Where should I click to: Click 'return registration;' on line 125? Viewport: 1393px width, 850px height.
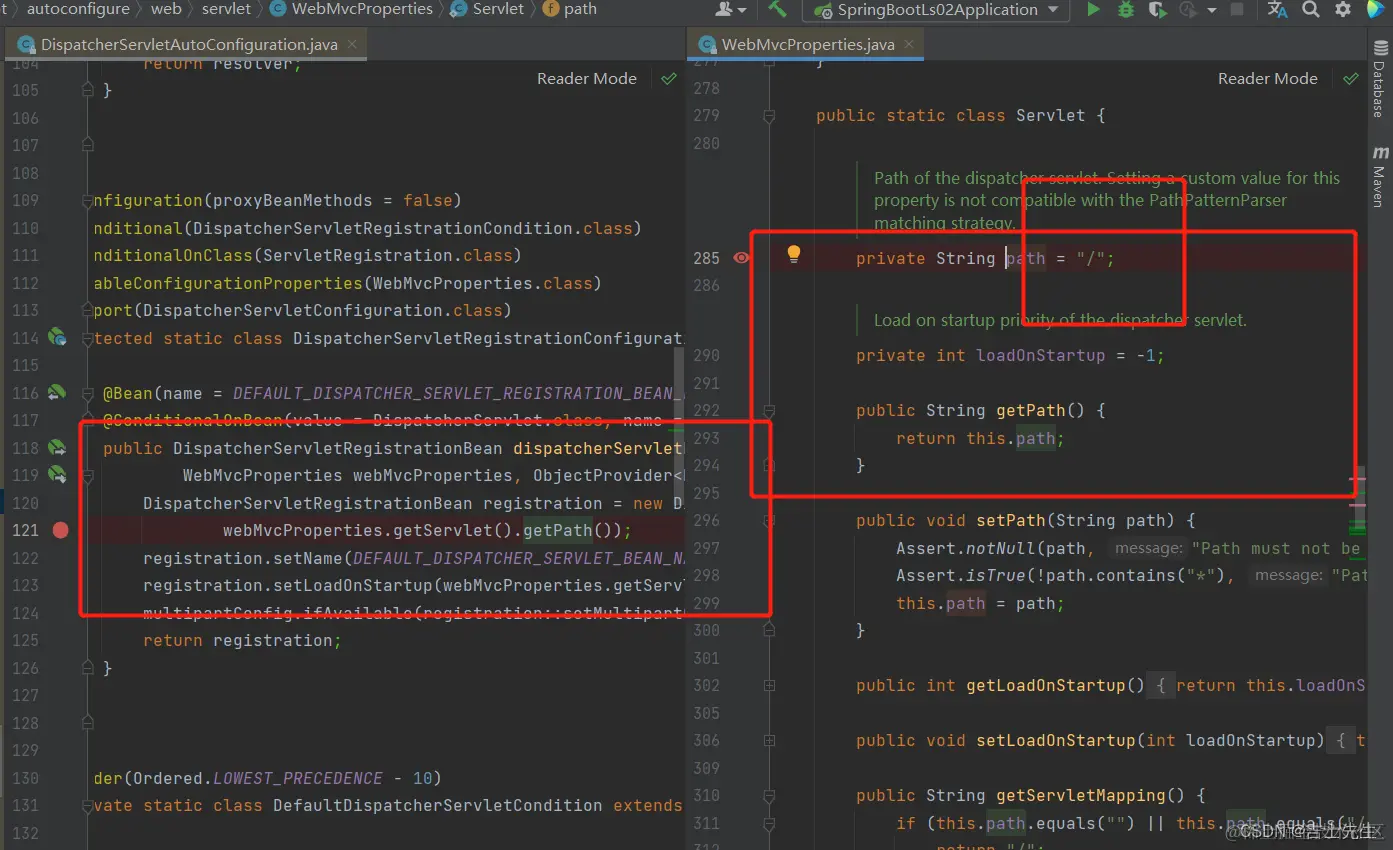click(x=242, y=640)
